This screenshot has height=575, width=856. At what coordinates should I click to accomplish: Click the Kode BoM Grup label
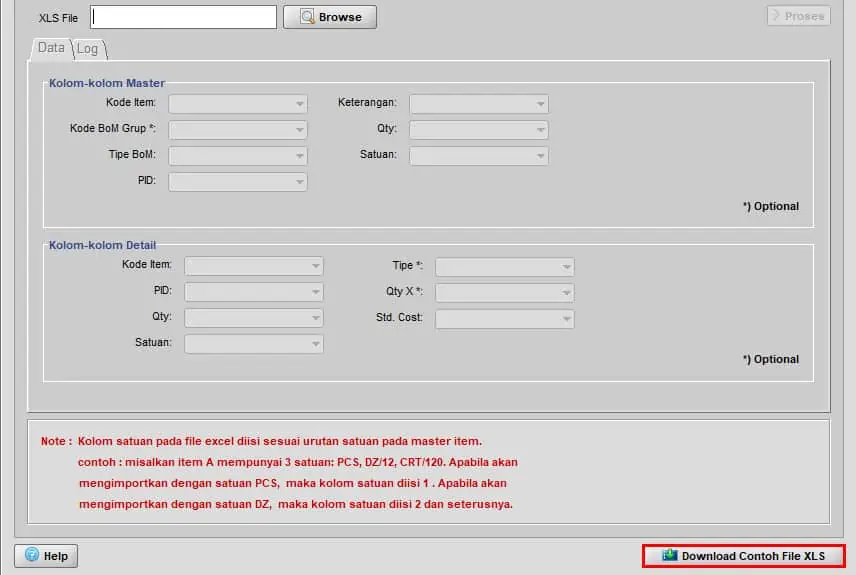112,128
